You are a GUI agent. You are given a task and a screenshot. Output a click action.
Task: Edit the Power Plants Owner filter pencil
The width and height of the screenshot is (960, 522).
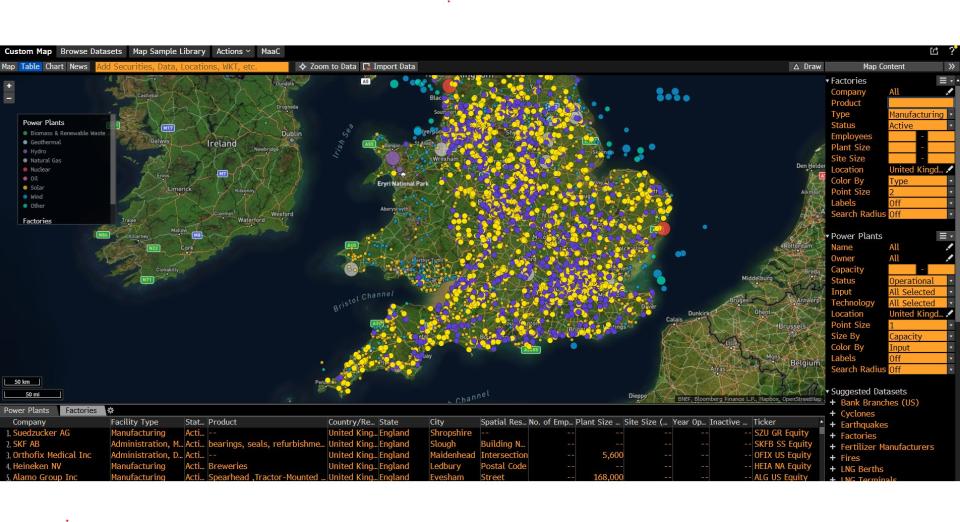pyautogui.click(x=950, y=258)
